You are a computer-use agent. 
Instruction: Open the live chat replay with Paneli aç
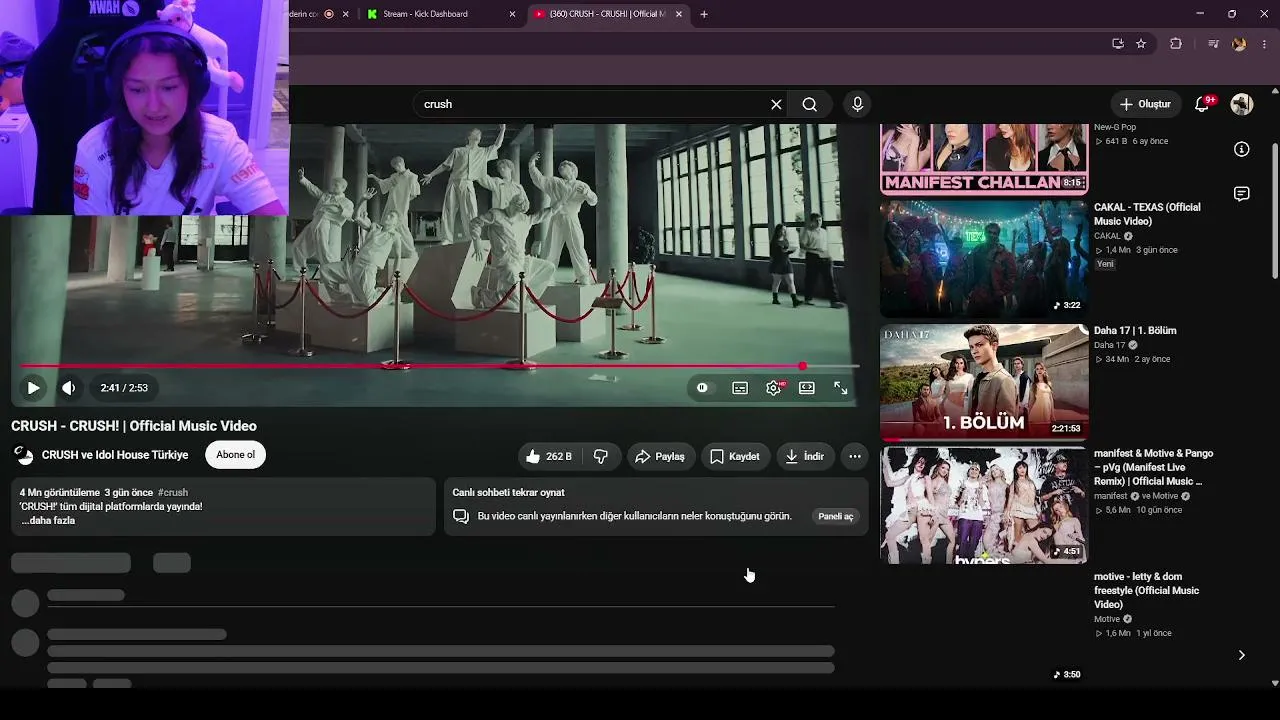tap(836, 516)
